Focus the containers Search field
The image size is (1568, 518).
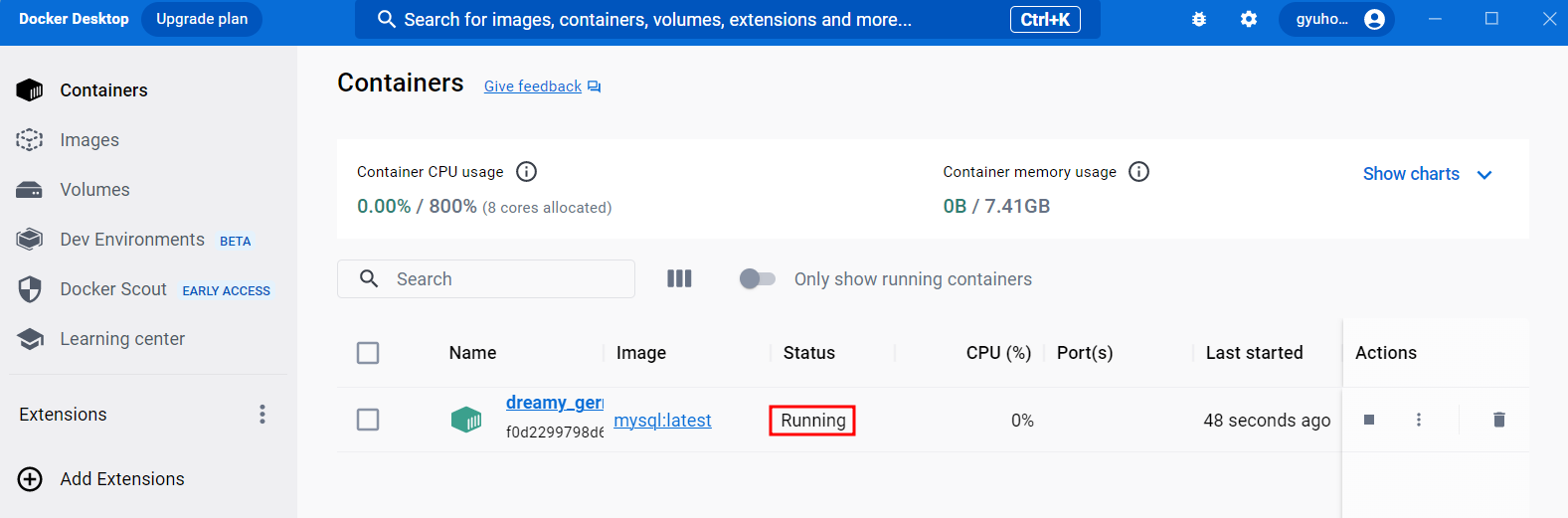(x=486, y=279)
